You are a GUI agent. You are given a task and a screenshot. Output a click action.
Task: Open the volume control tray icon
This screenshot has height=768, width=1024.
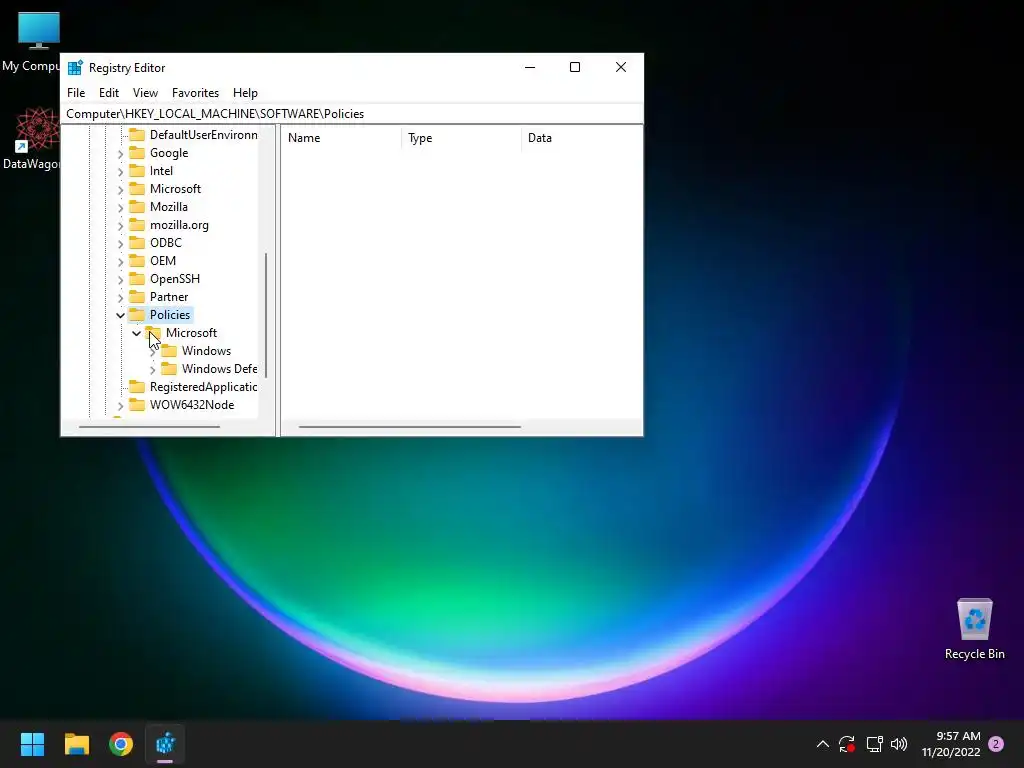click(x=899, y=744)
